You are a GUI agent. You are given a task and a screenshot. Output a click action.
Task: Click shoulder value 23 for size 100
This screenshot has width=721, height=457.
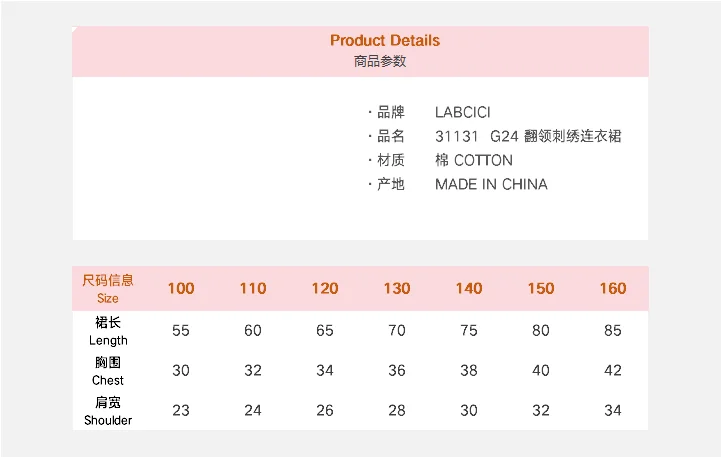[181, 410]
